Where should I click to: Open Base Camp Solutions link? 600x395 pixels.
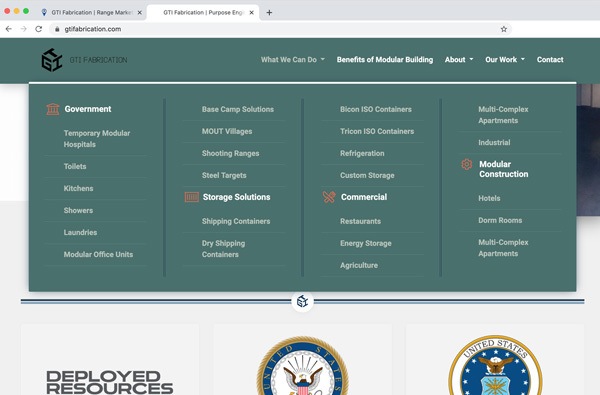pos(238,109)
